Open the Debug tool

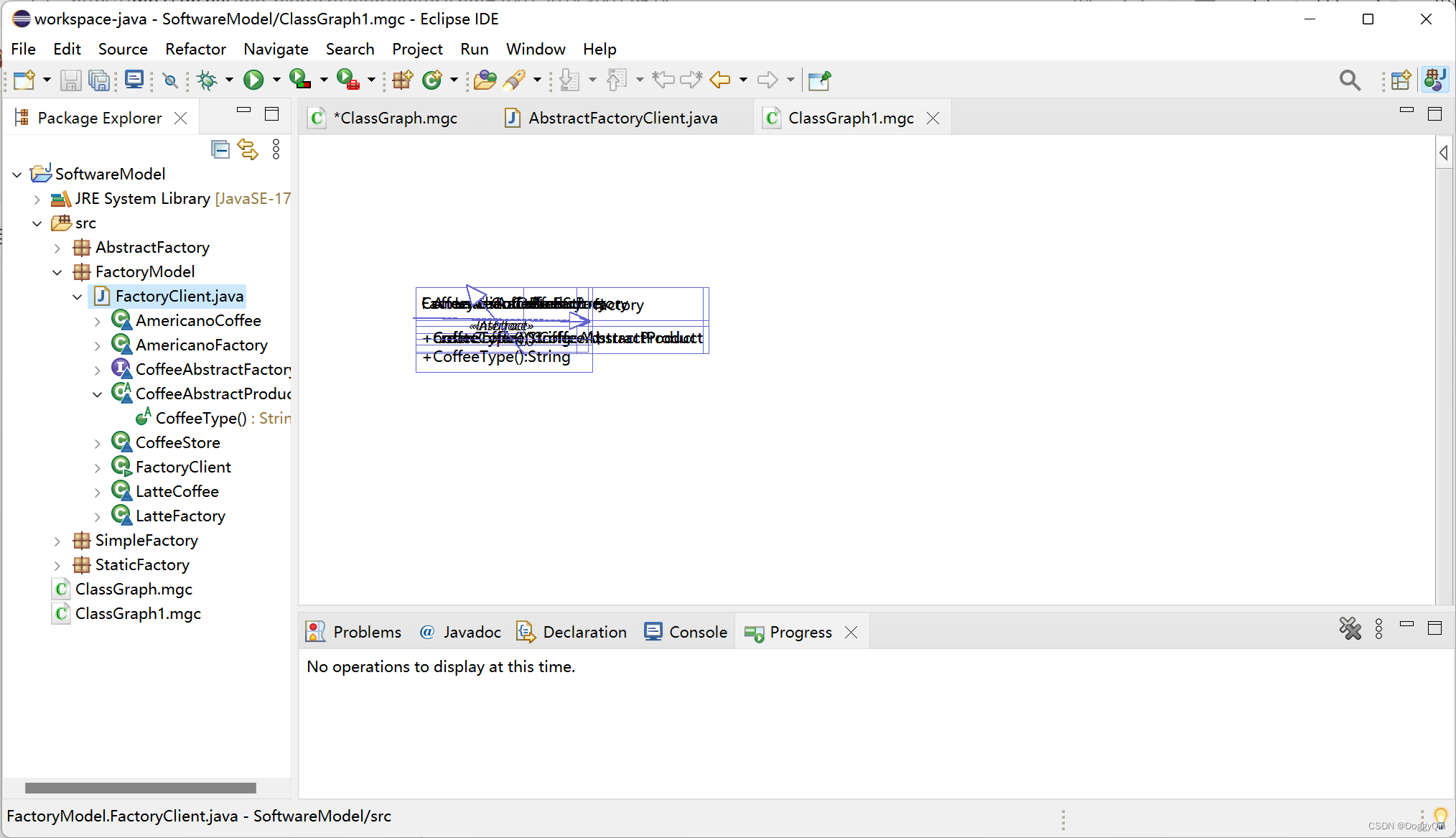tap(207, 80)
